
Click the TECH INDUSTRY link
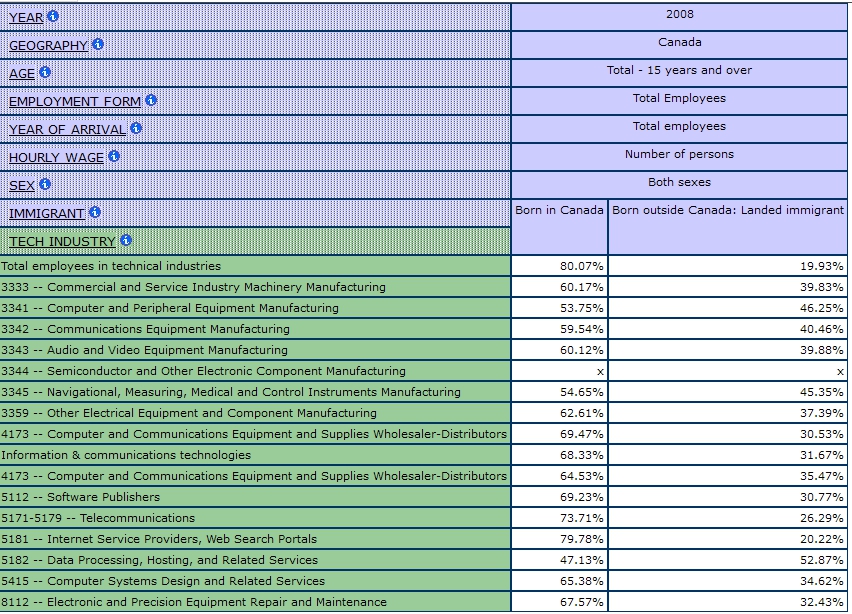click(x=62, y=242)
